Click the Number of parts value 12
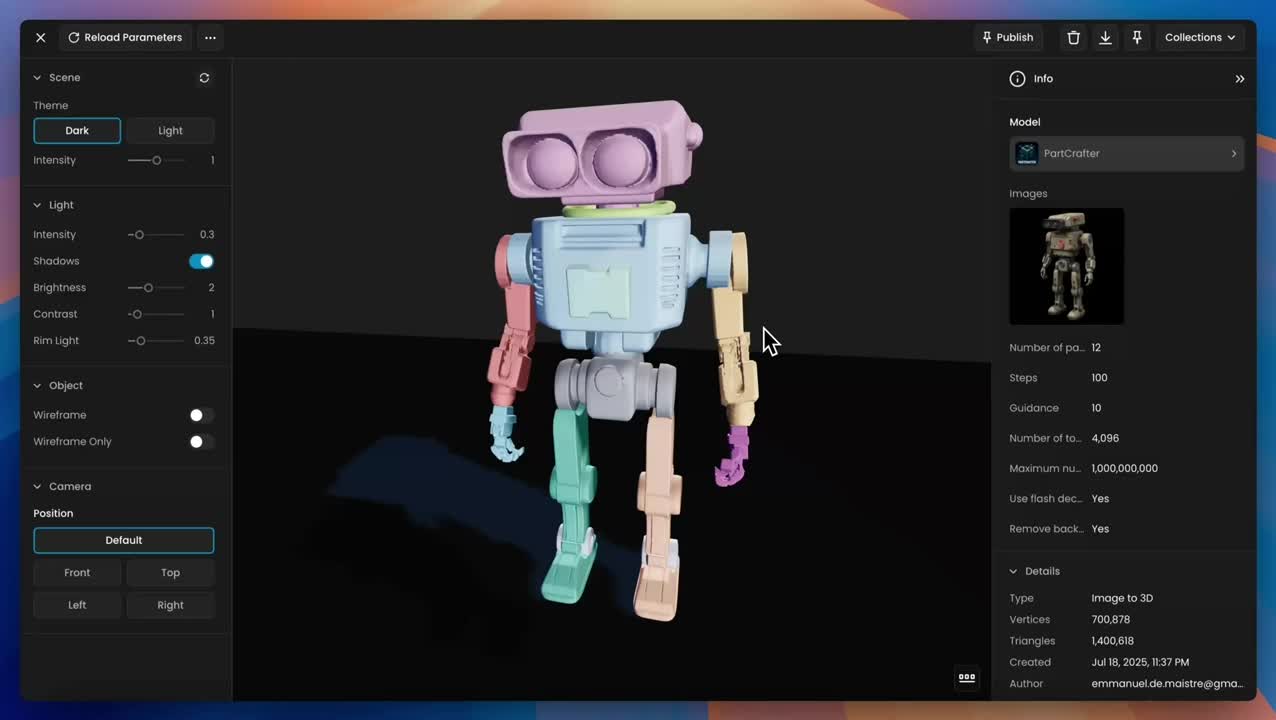The width and height of the screenshot is (1276, 720). tap(1096, 348)
